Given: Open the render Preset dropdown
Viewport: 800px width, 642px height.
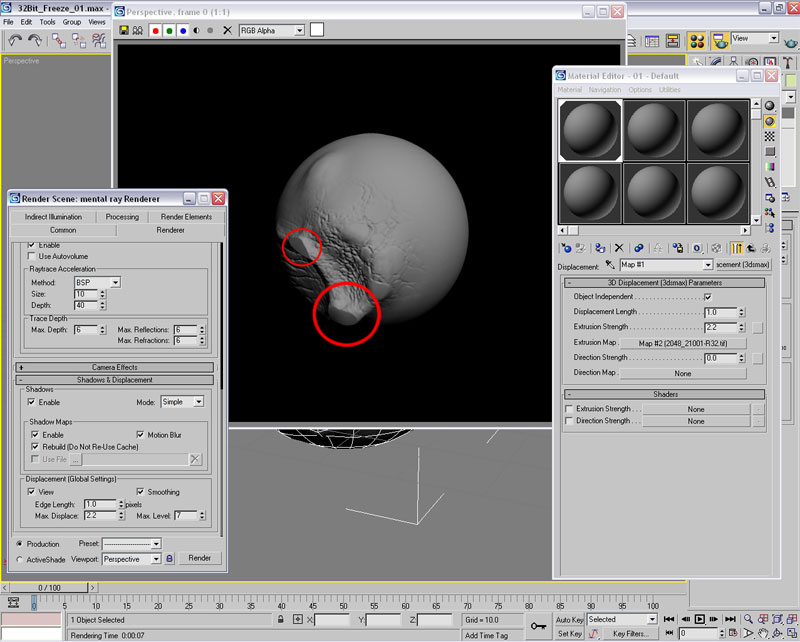Looking at the screenshot, I should 132,544.
